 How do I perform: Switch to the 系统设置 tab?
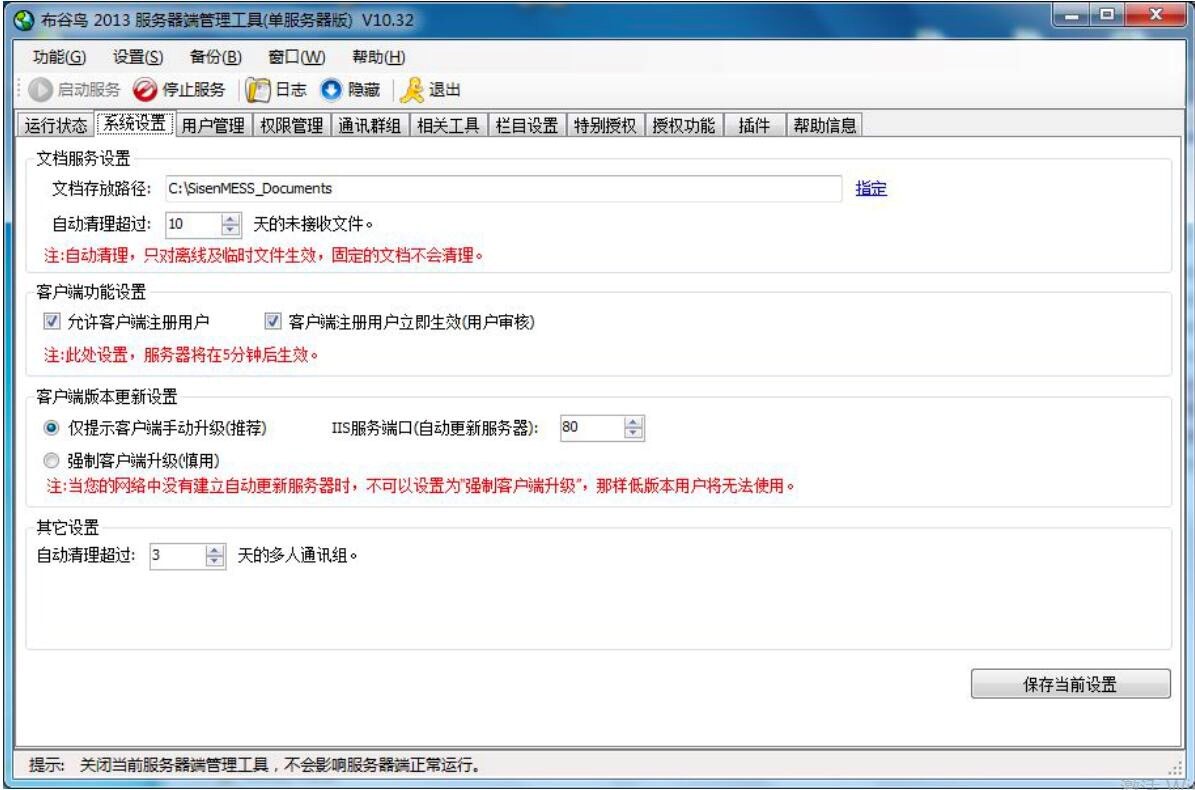(135, 123)
